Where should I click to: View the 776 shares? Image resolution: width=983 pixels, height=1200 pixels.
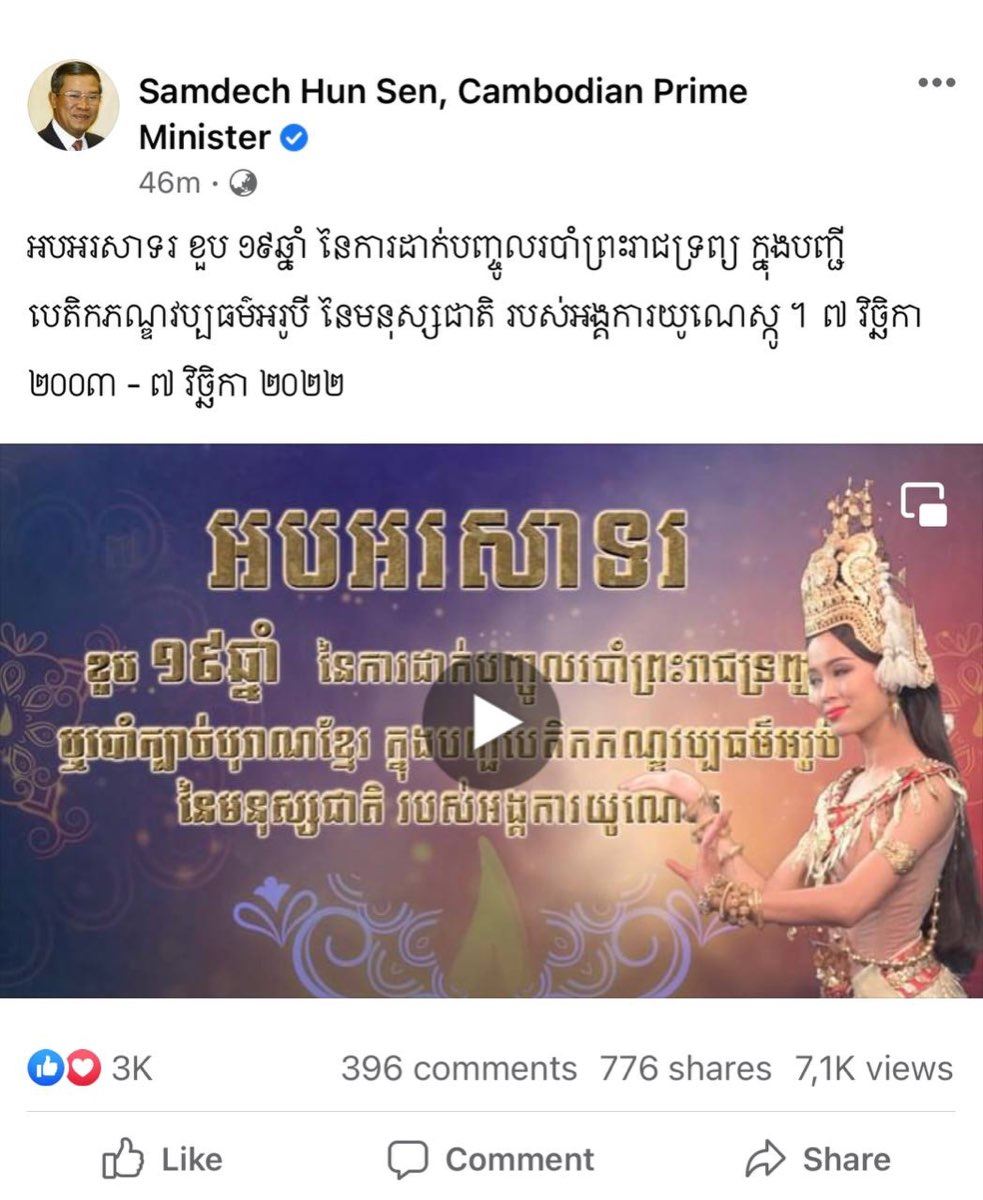[686, 1069]
